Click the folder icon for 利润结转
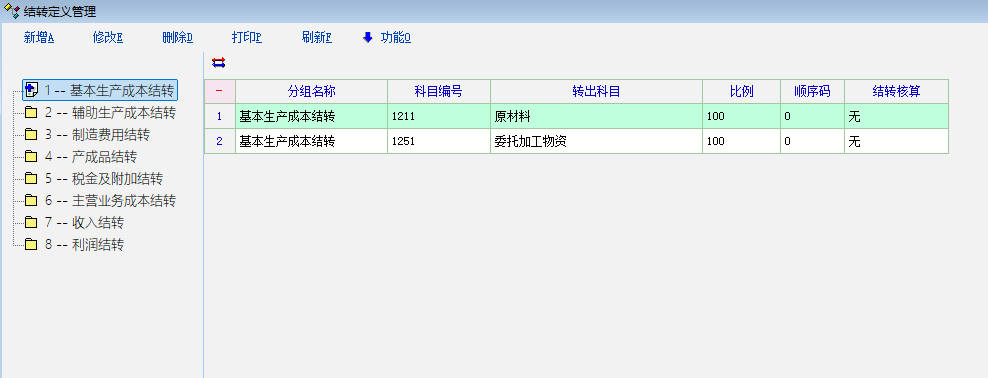Viewport: 988px width, 378px height. coord(31,244)
